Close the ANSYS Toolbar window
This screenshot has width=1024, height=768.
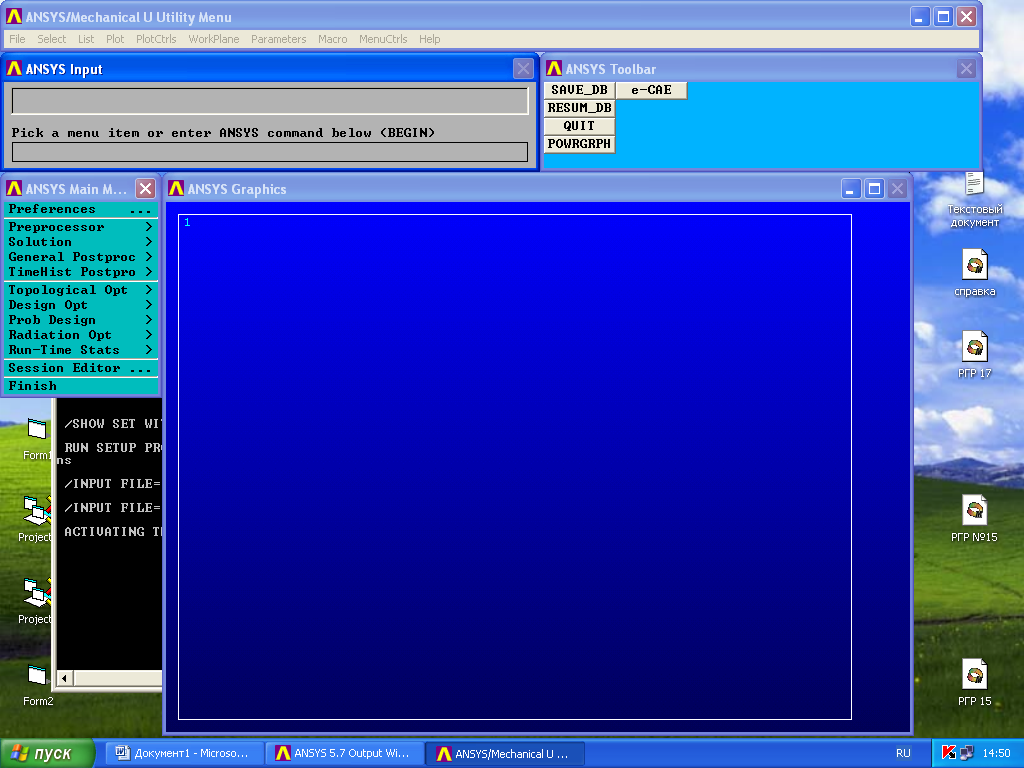pos(967,69)
